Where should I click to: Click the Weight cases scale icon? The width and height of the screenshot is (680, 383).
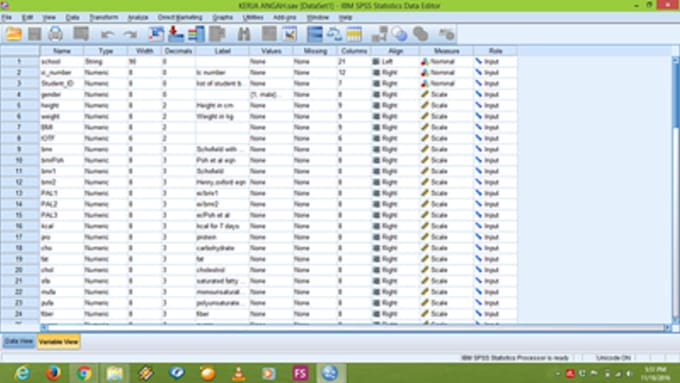[334, 34]
